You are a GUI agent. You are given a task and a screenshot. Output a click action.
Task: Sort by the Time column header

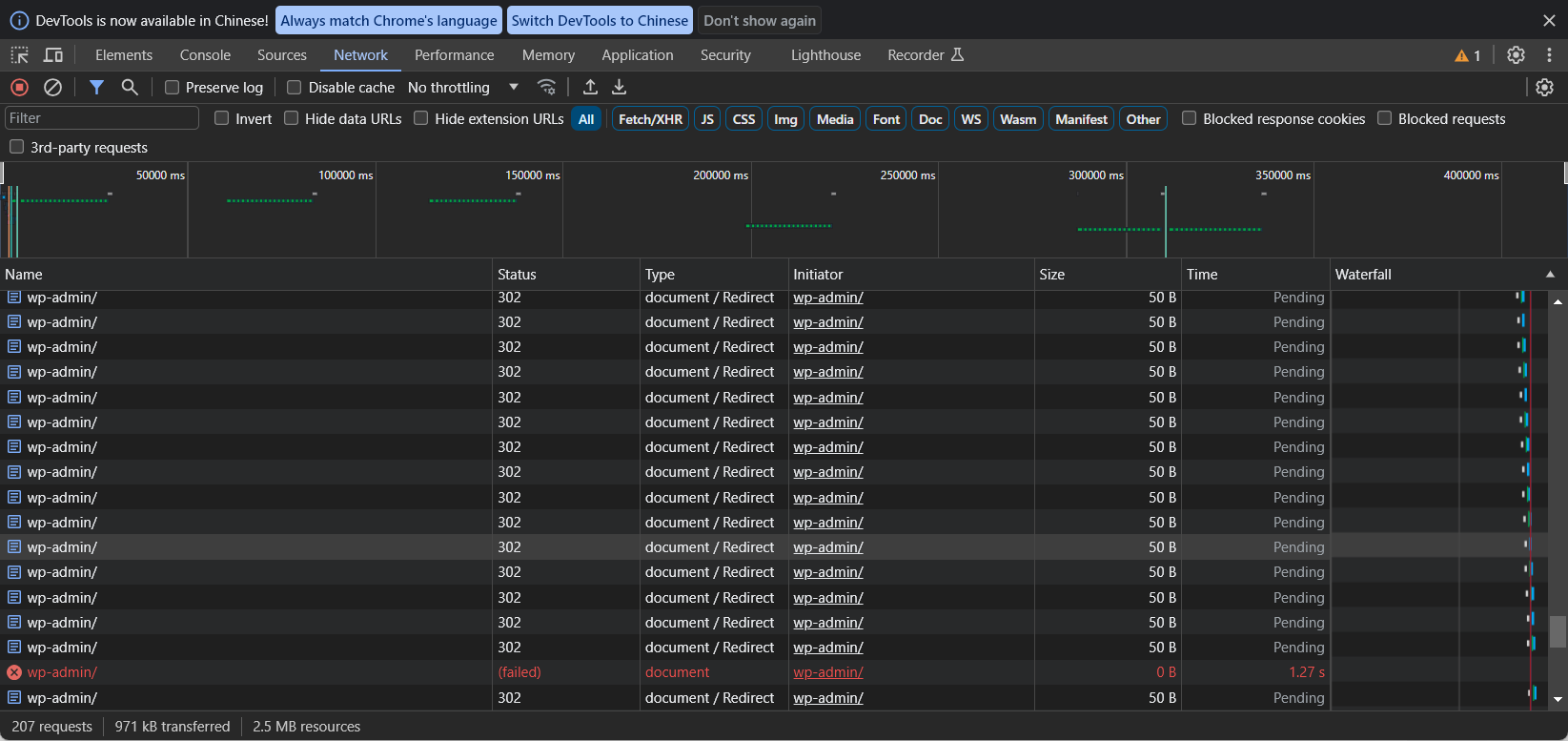1255,274
